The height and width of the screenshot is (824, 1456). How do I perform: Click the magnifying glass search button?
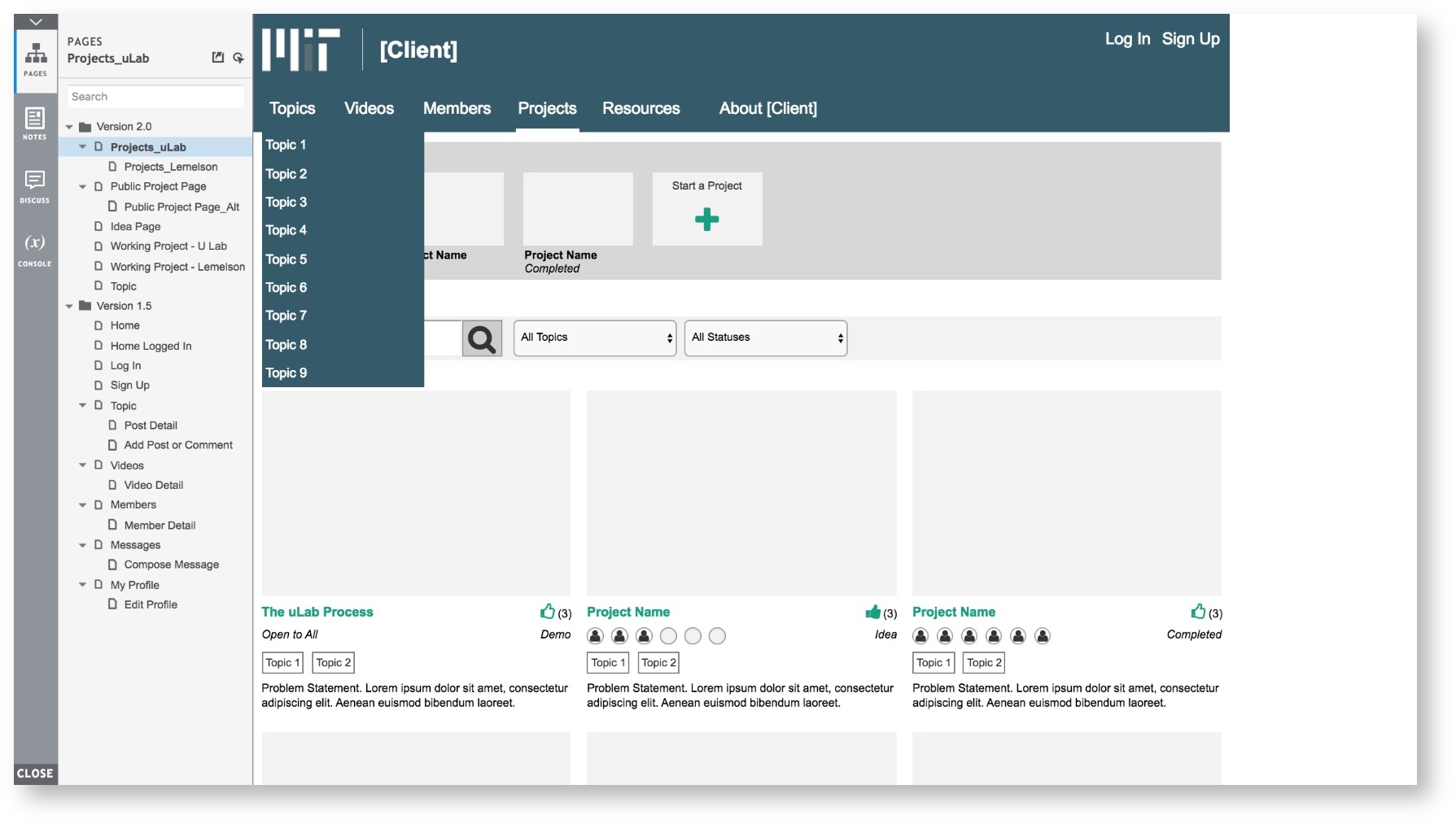coord(481,338)
